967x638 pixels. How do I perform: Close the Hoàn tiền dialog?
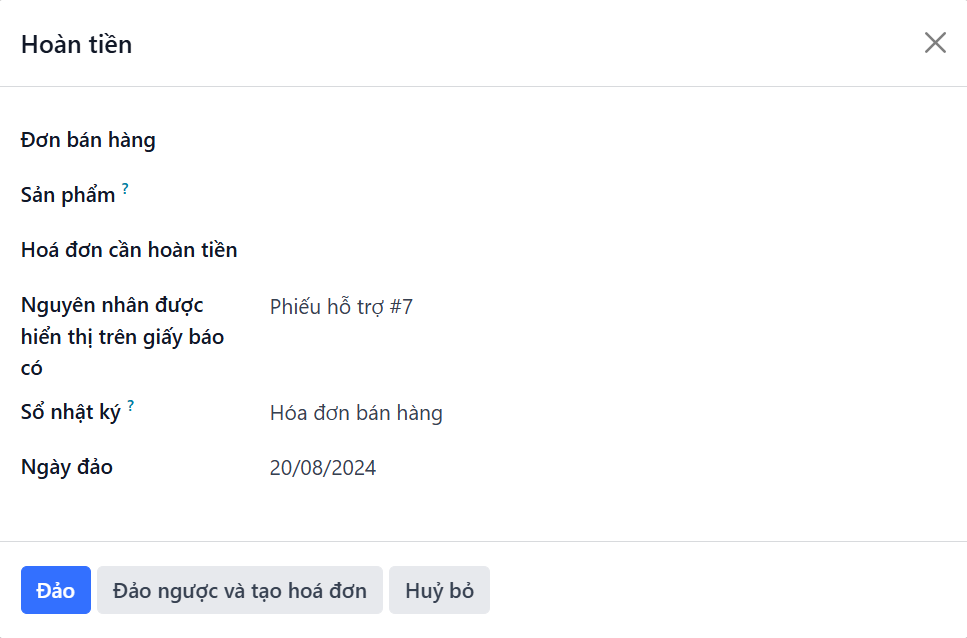pos(935,43)
